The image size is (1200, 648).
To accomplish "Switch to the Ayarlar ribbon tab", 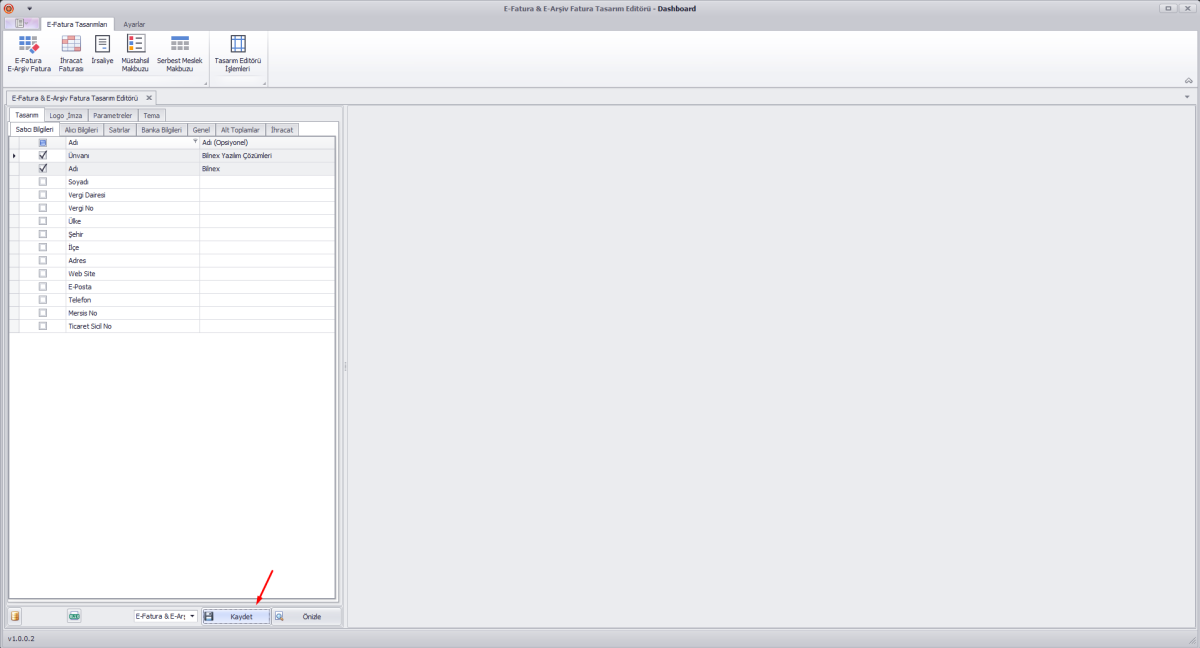I will pyautogui.click(x=134, y=23).
